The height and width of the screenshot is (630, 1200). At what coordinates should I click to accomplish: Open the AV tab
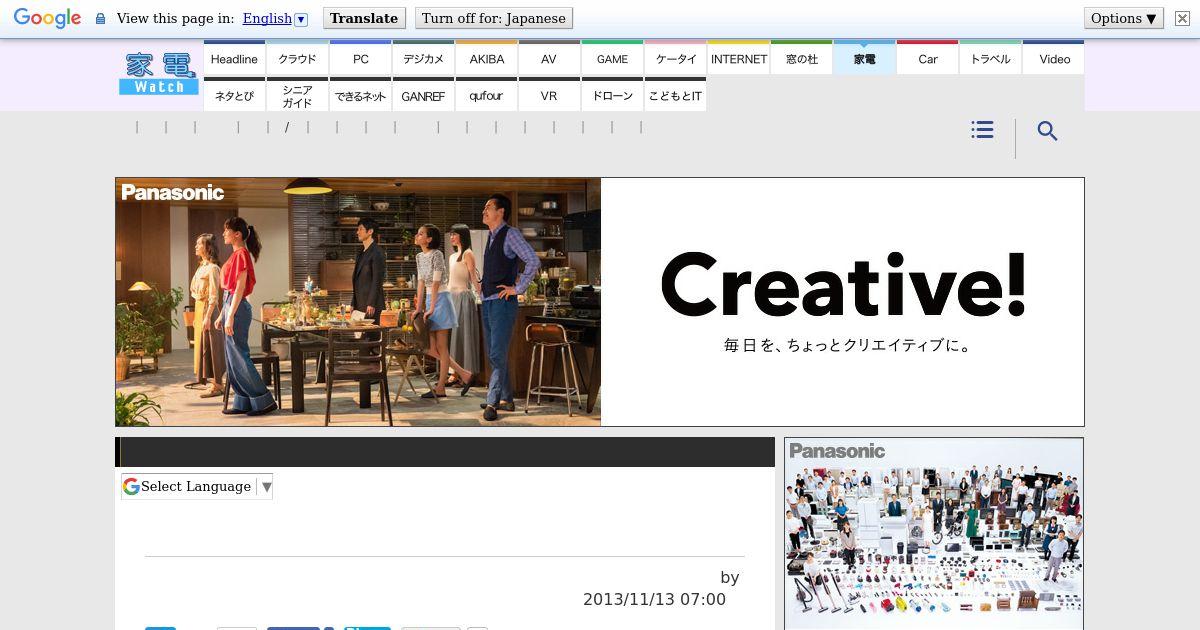point(549,59)
